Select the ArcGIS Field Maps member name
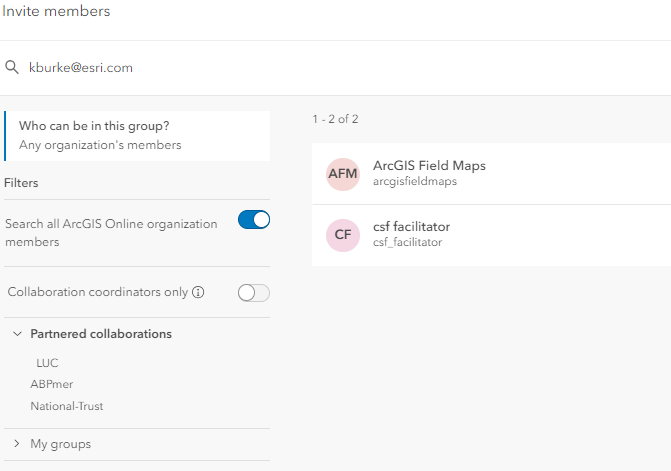671x471 pixels. pos(429,166)
